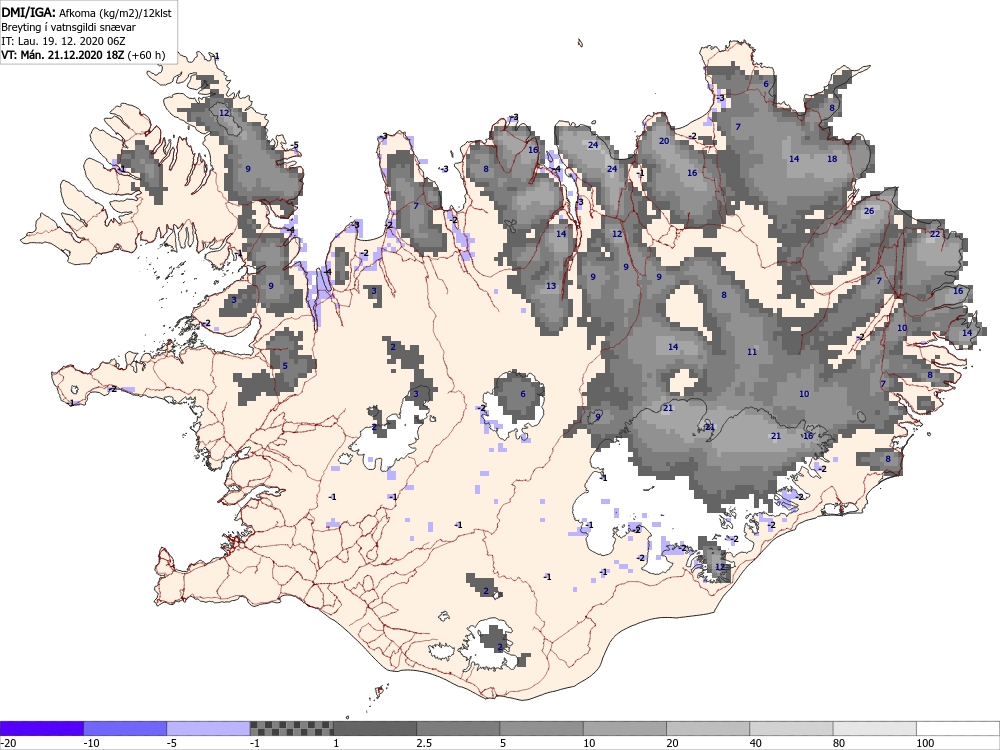Screen dimensions: 1000x750
Task: Pick the light lavender -5 to -1 legend swatch
Action: [209, 728]
